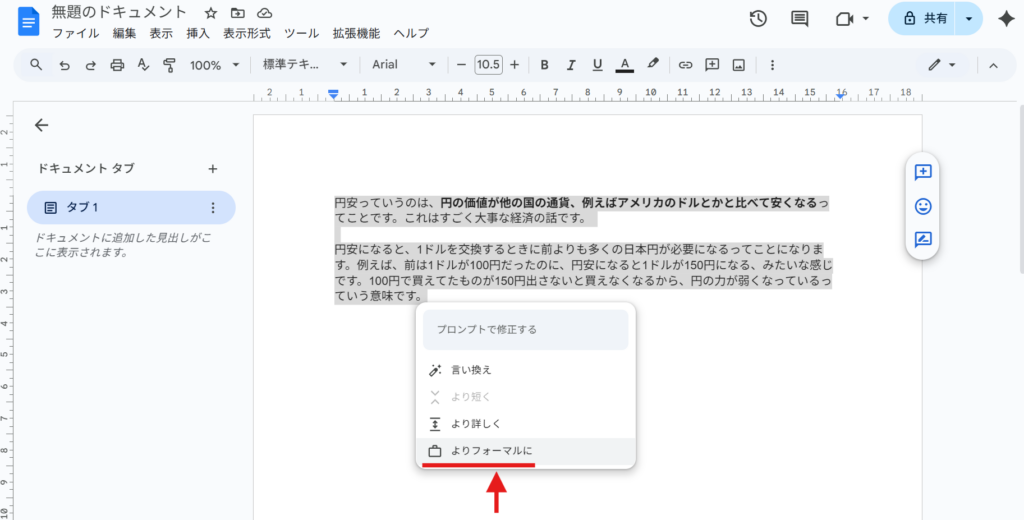The width and height of the screenshot is (1024, 520).
Task: Click the paint format roller icon
Action: [x=169, y=65]
